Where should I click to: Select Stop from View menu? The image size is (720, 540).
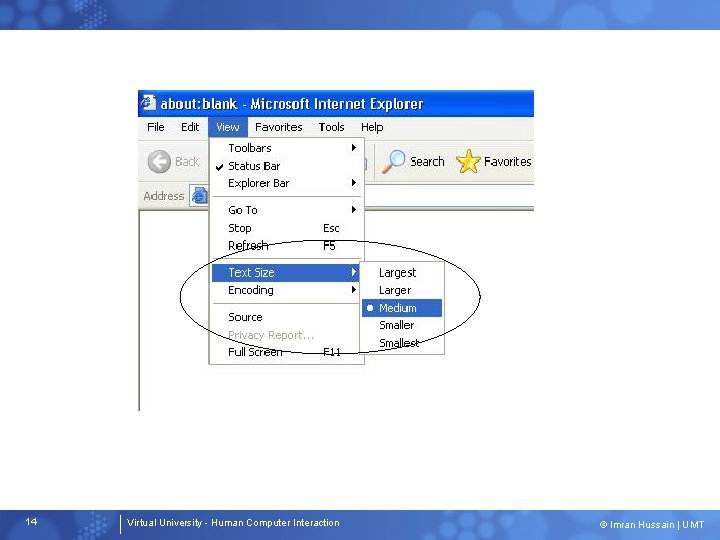(287, 228)
